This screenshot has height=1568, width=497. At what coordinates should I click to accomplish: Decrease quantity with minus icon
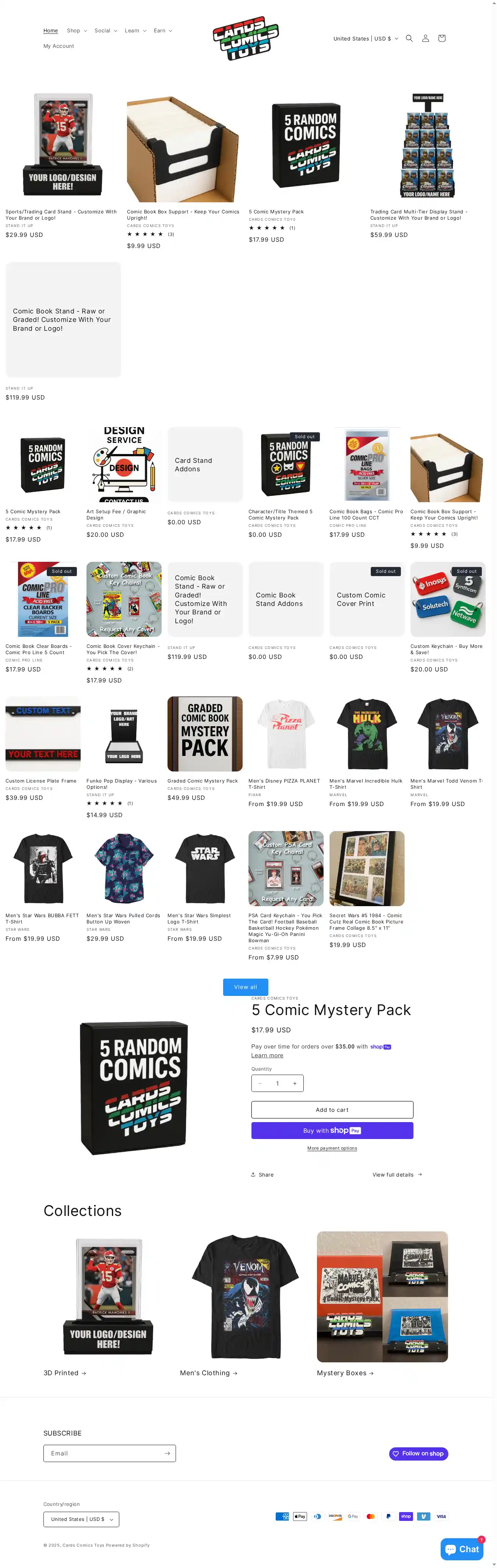tap(260, 1083)
